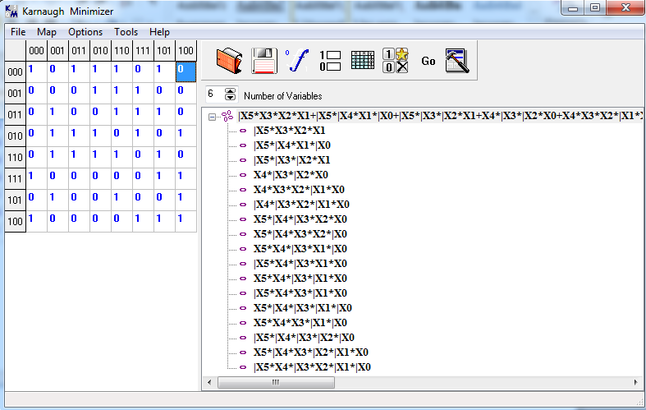This screenshot has height=410, width=646.
Task: Select term |X5*|X4*|X3*|X2*|X0
Action: [x=304, y=338]
